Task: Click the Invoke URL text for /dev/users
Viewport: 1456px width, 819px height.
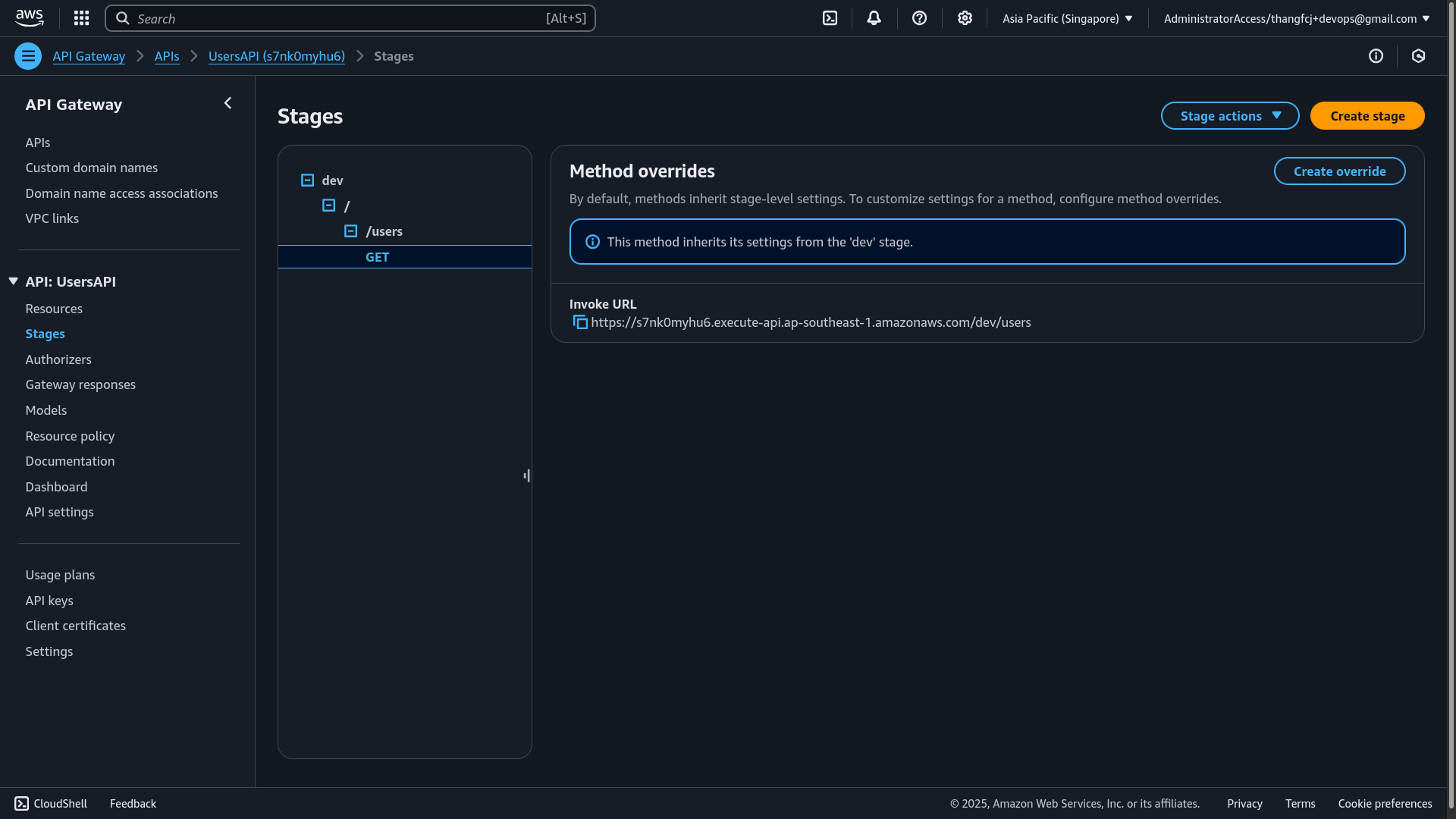Action: tap(811, 322)
